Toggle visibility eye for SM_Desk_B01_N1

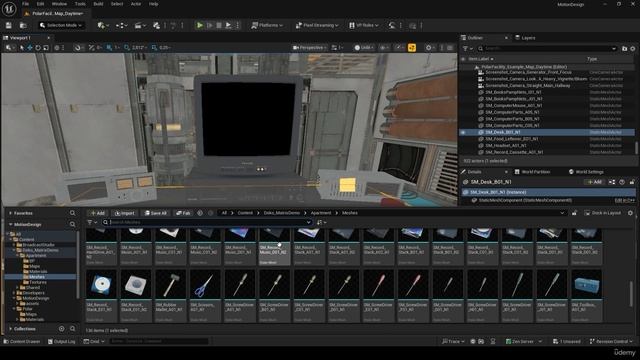pos(463,132)
